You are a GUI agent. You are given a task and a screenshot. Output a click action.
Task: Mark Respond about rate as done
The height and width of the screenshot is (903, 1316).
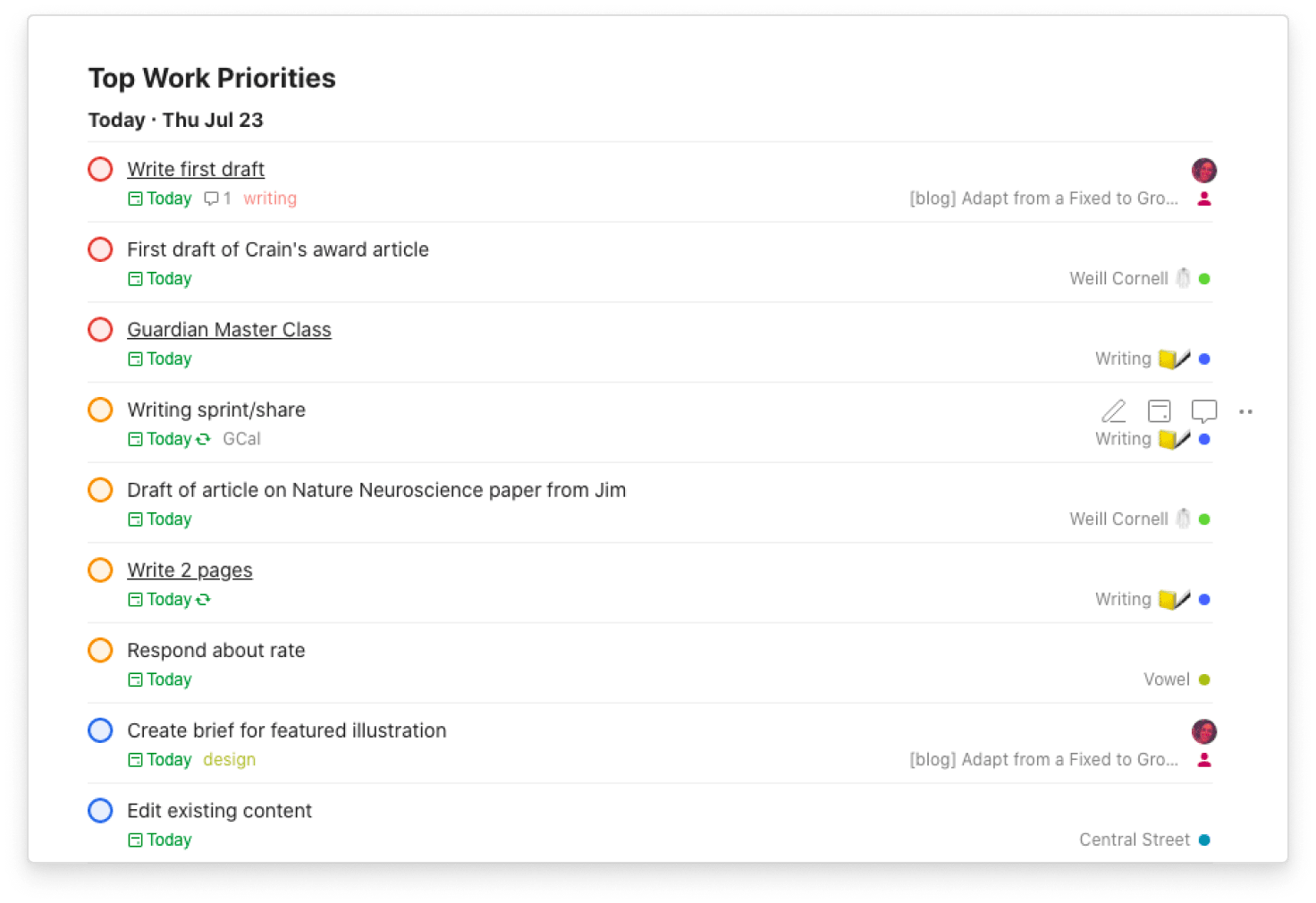(x=100, y=650)
